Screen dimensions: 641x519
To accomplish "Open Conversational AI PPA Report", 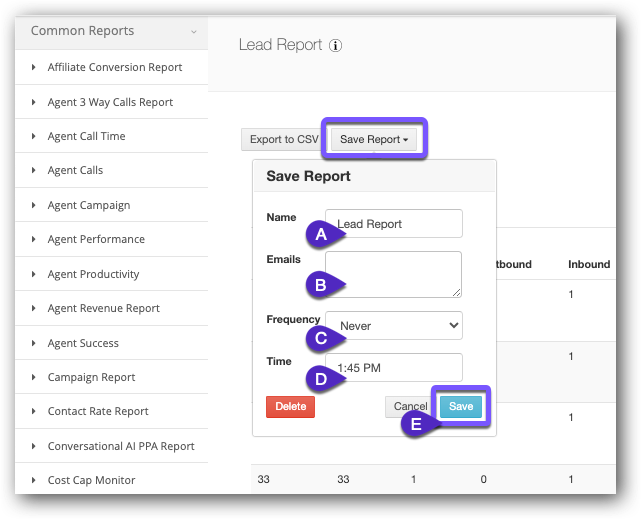I will click(x=121, y=446).
